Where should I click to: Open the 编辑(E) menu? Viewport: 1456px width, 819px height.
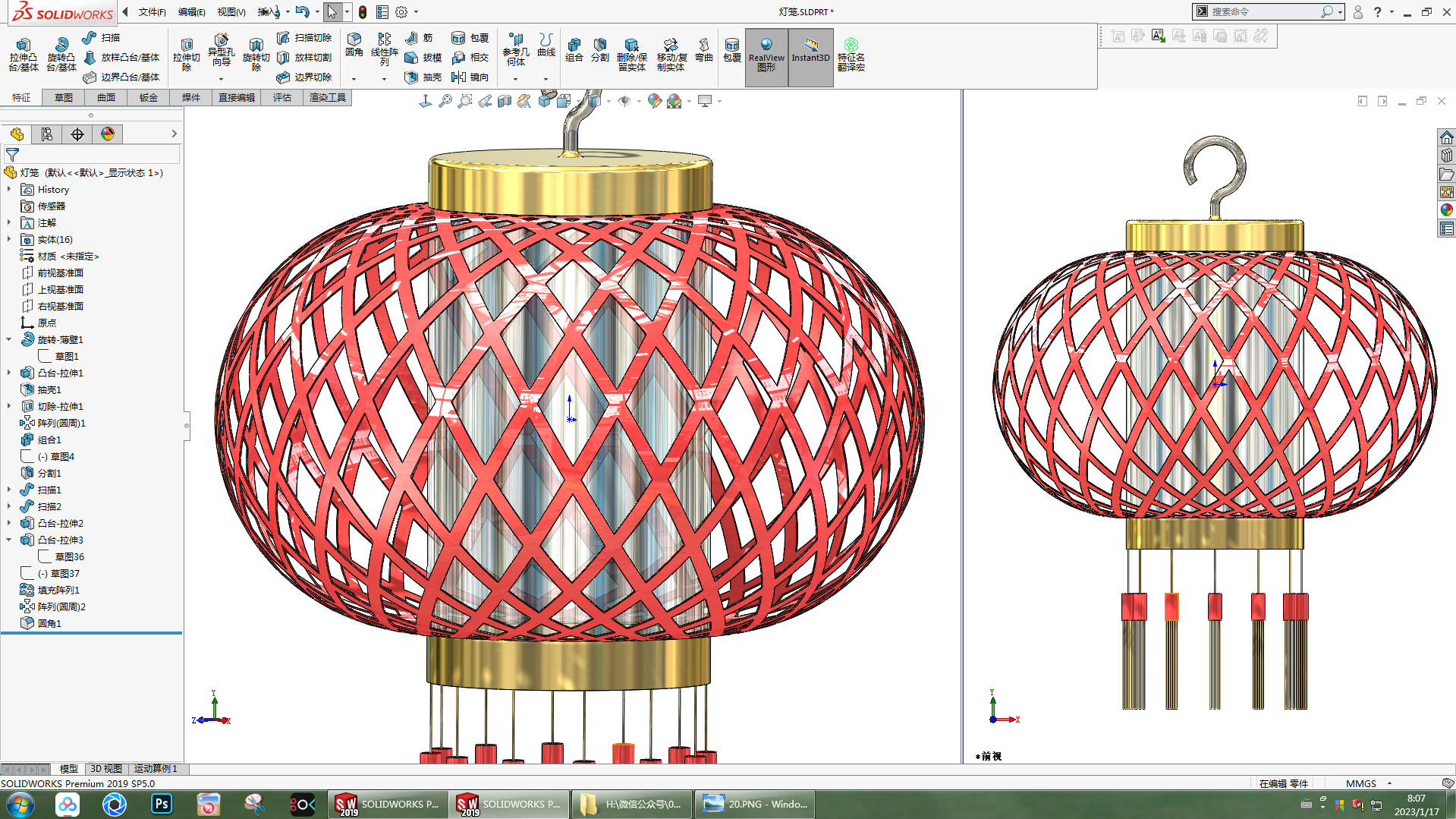[x=191, y=12]
